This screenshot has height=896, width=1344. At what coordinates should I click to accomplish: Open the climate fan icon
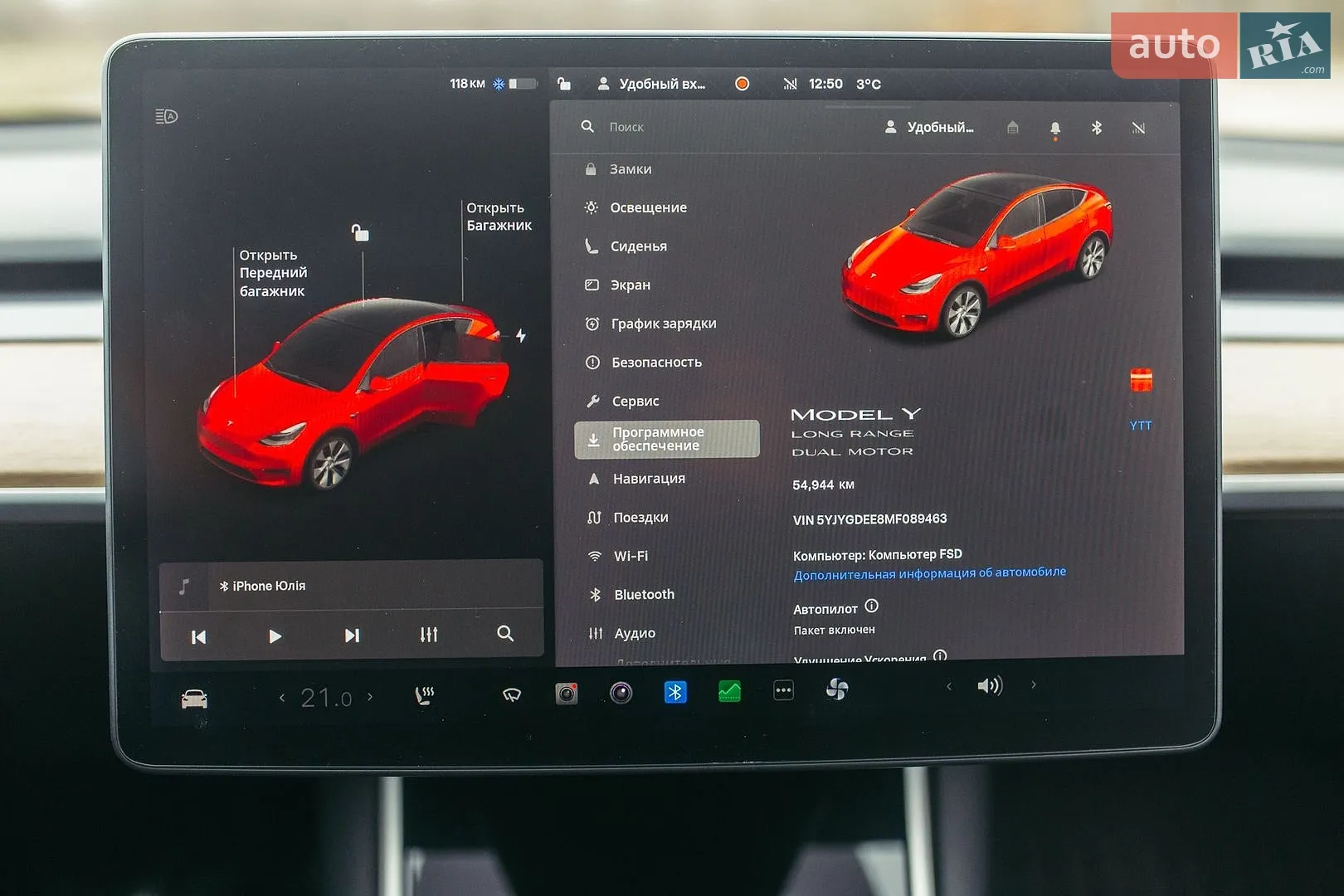coord(837,689)
